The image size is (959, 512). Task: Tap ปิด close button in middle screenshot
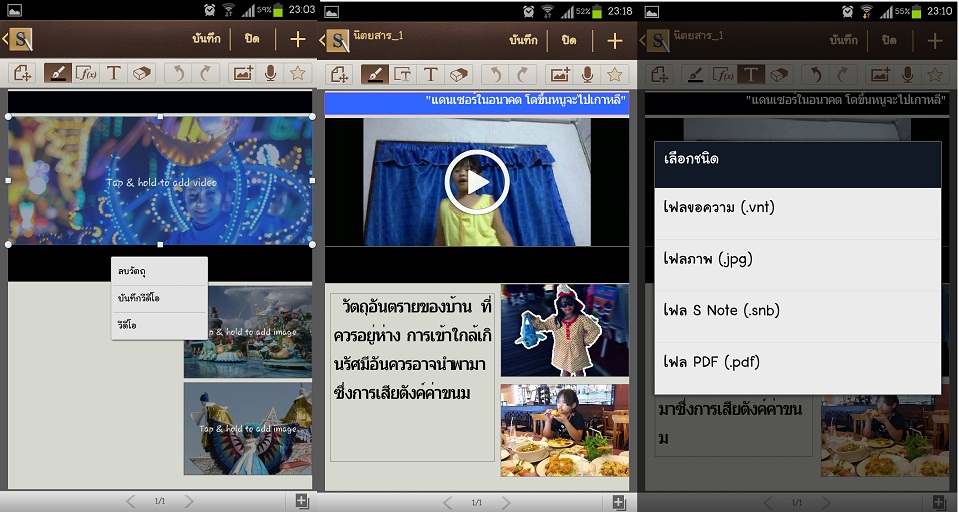click(x=569, y=40)
